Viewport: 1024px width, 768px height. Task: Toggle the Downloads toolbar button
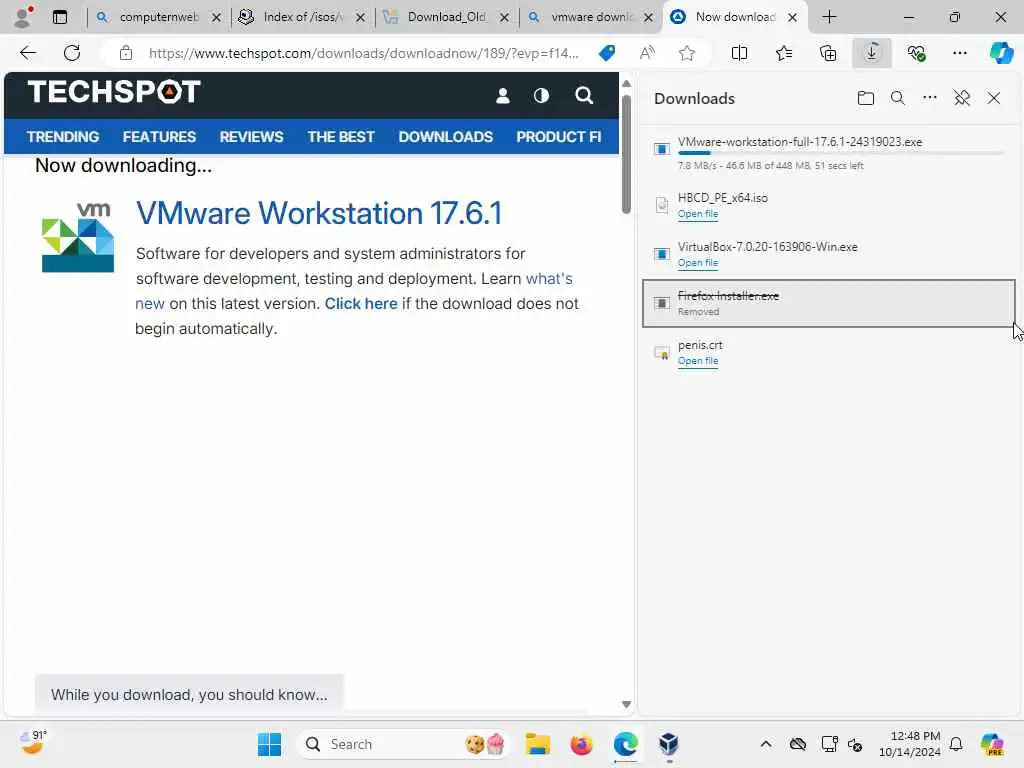pyautogui.click(x=872, y=53)
